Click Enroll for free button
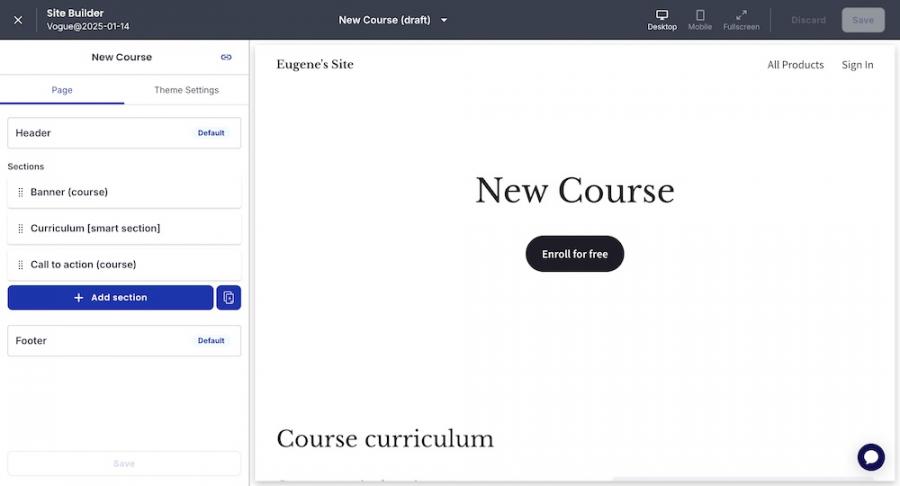 [x=574, y=254]
